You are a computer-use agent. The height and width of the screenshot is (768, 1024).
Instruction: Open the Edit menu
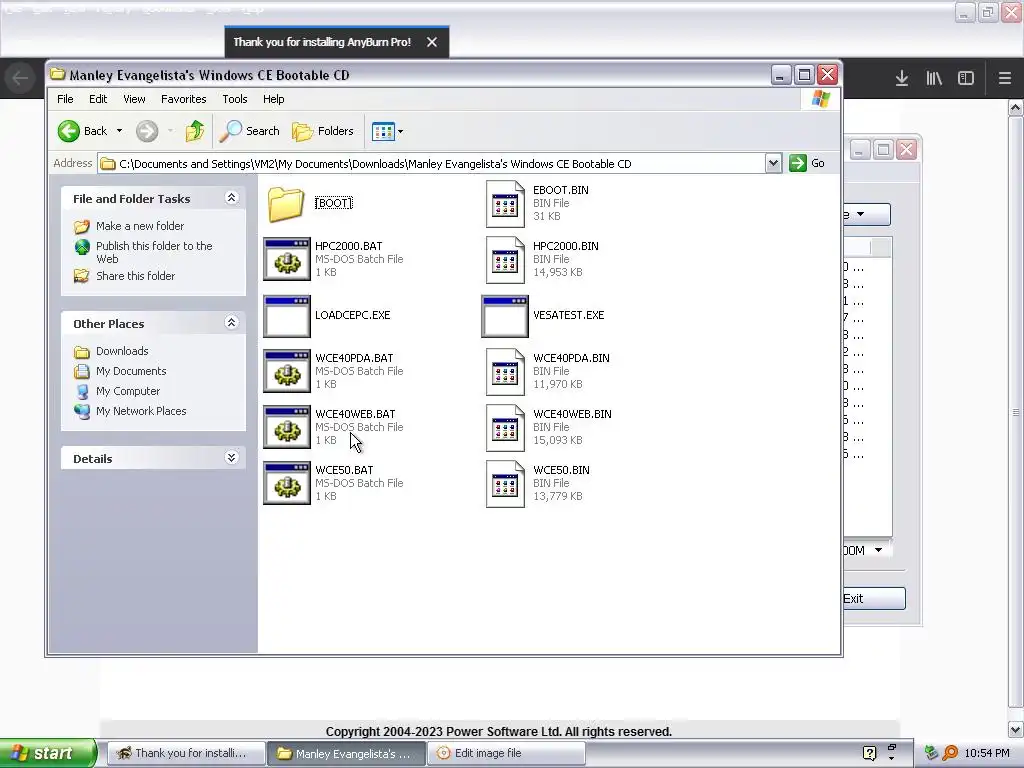(x=98, y=99)
